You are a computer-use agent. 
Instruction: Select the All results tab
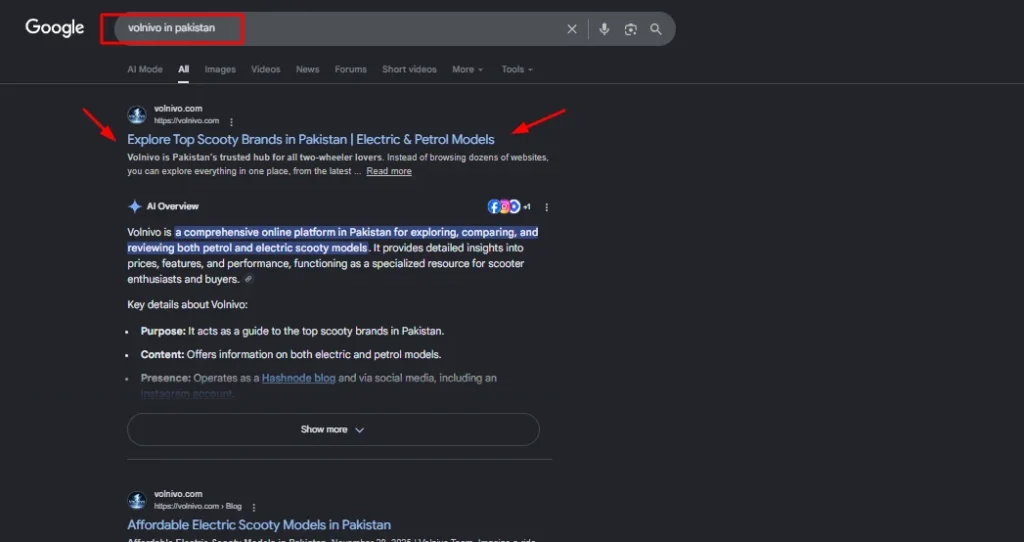click(184, 69)
